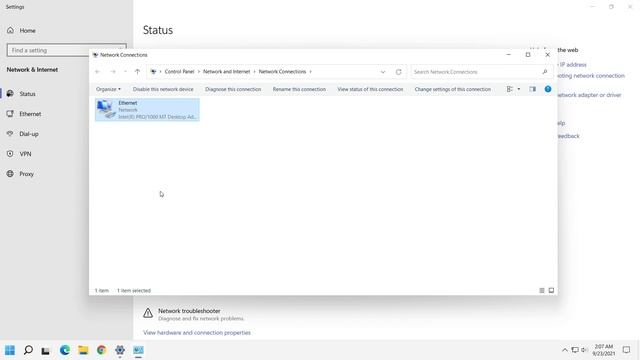The width and height of the screenshot is (640, 360).
Task: View status of this connection
Action: click(370, 89)
